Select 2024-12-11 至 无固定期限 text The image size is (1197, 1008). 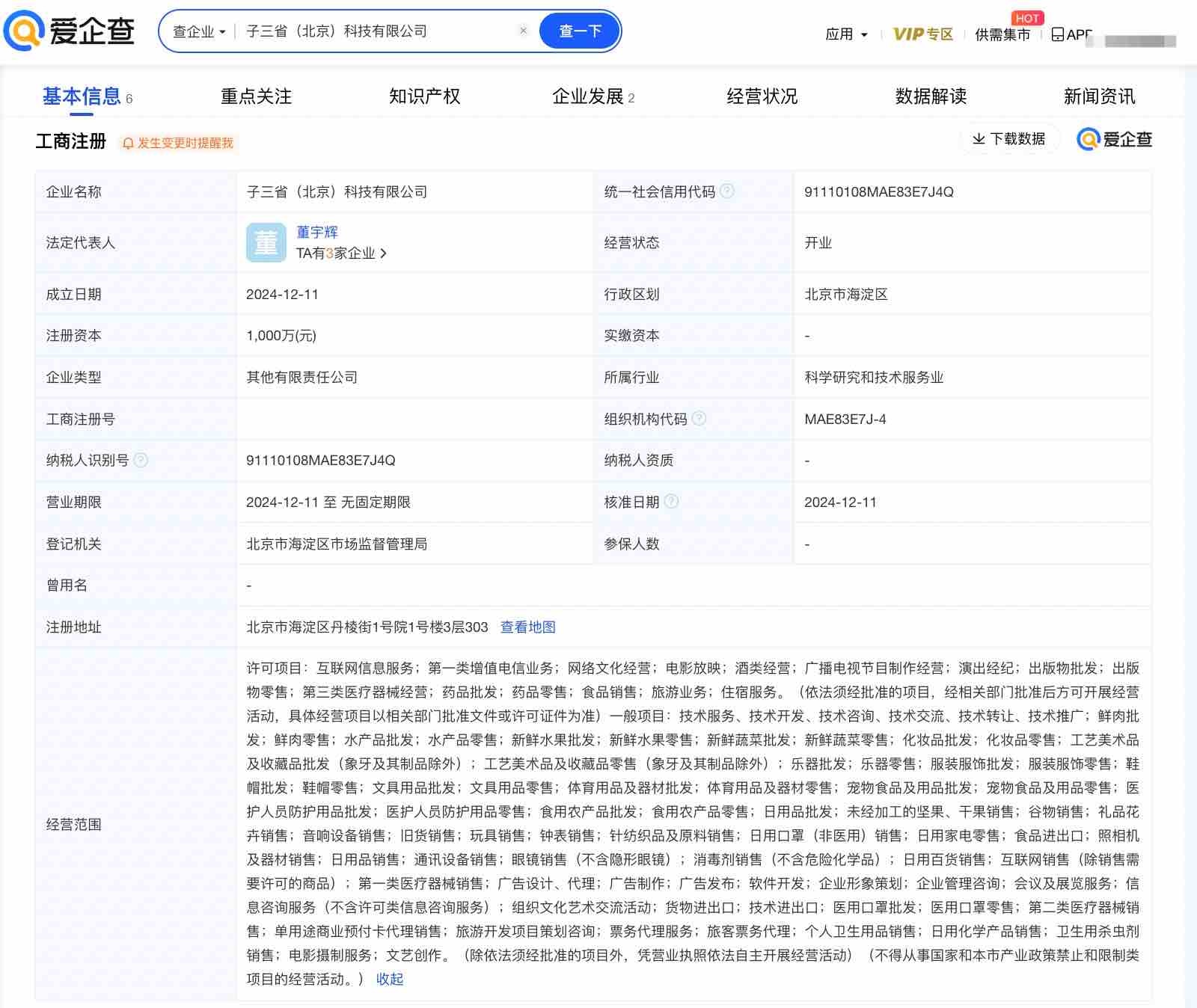(328, 503)
